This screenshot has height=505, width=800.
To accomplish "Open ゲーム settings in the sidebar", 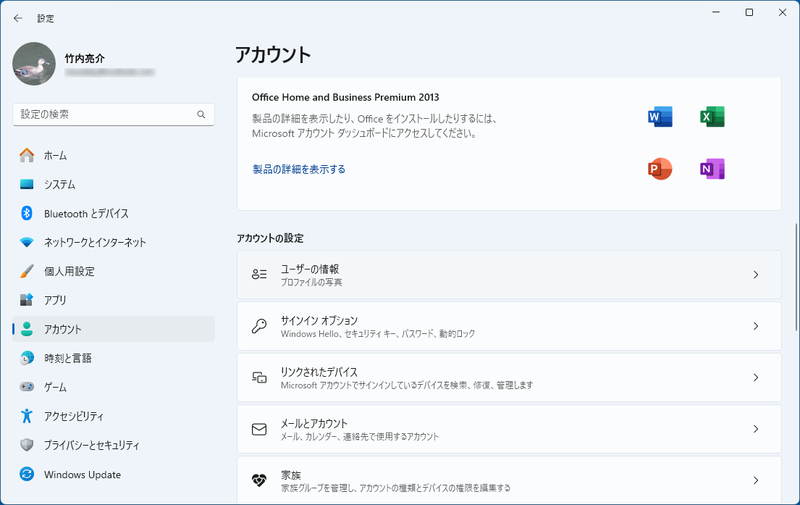I will point(113,387).
